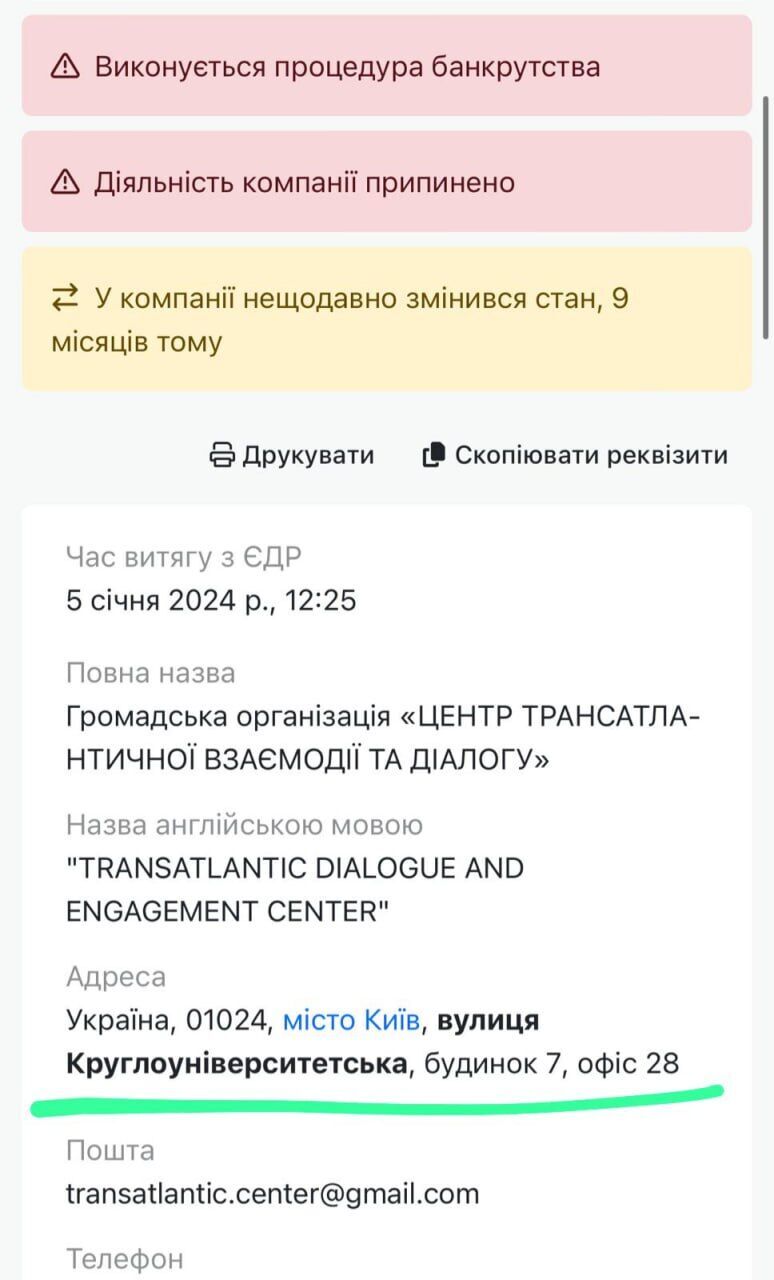Click warning triangle icon in bankruptcy alert
774x1280 pixels.
pos(65,67)
